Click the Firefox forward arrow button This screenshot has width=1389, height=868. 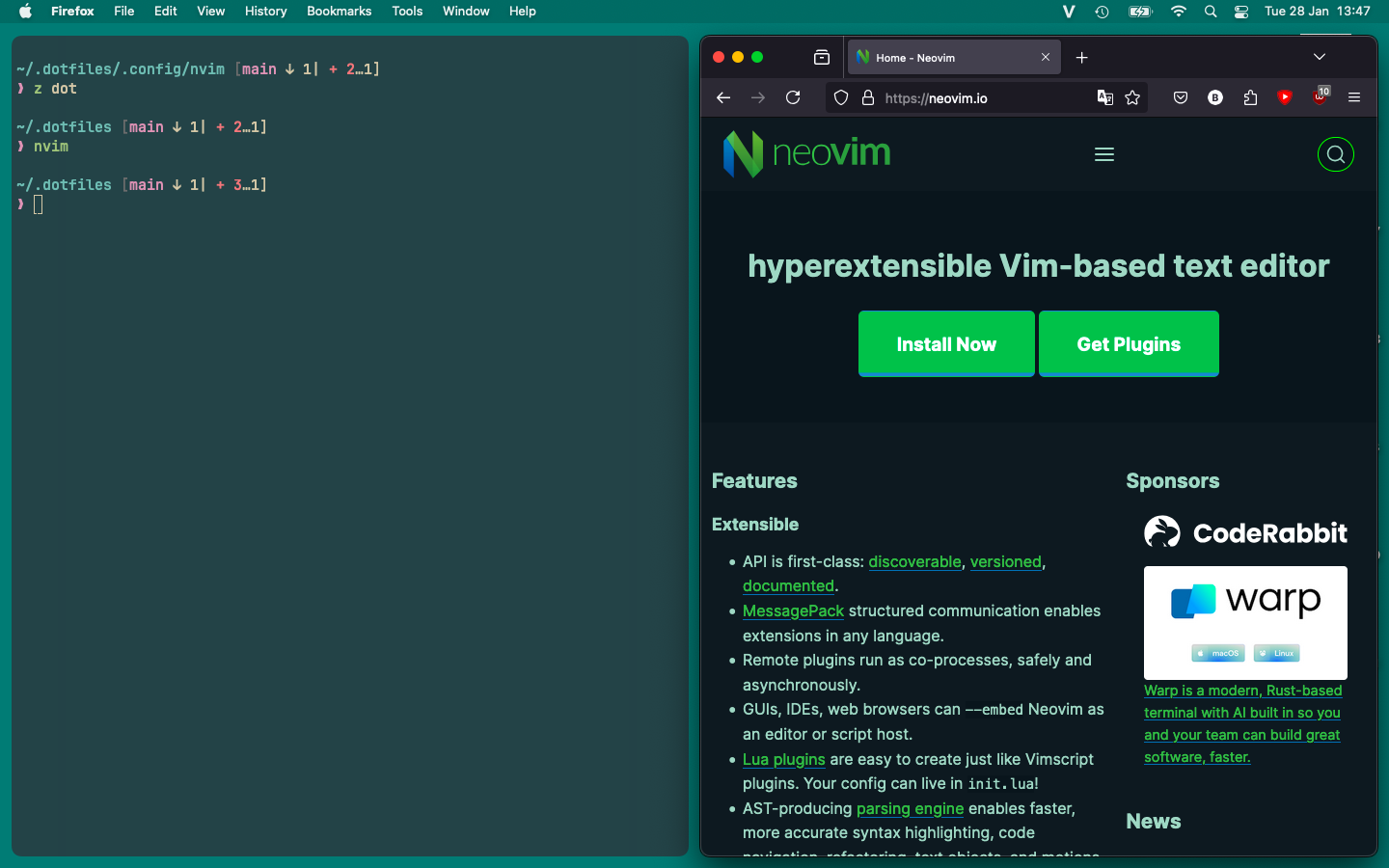[x=758, y=97]
